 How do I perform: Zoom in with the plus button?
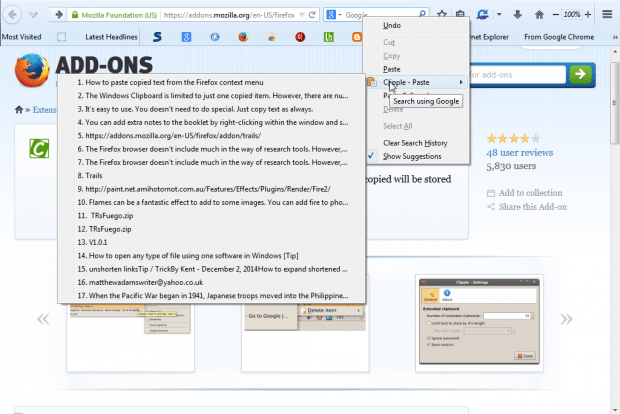588,15
